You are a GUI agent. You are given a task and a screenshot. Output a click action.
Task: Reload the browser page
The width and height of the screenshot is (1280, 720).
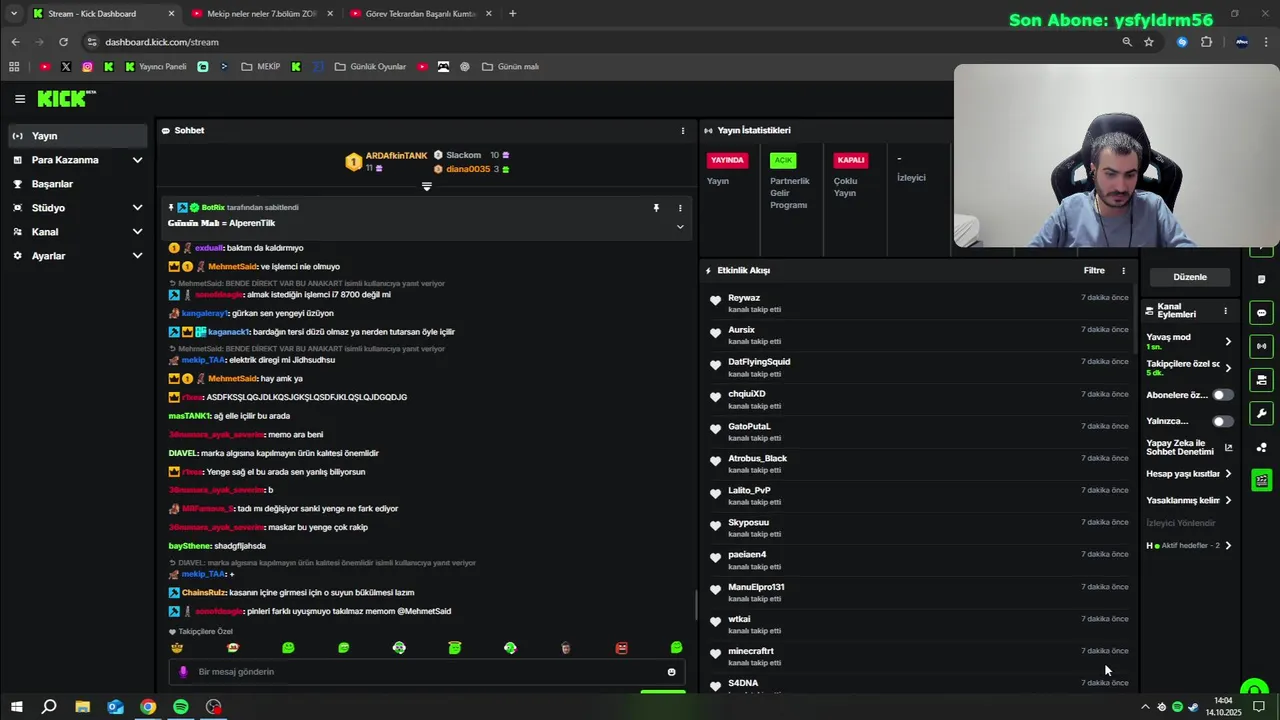(63, 42)
